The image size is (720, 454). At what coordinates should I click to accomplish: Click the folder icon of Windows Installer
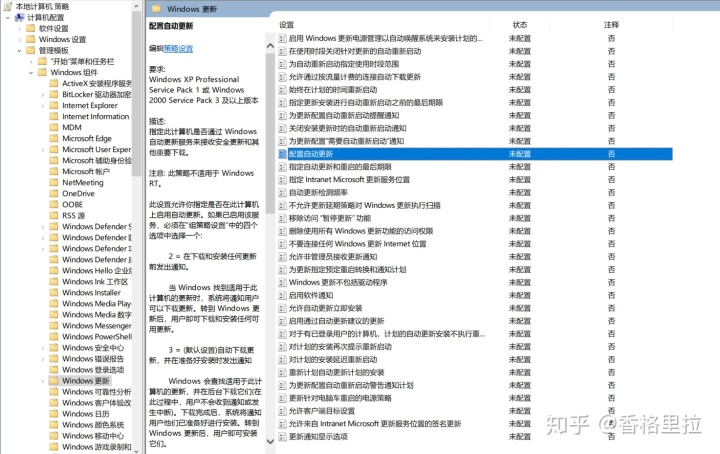tap(54, 293)
